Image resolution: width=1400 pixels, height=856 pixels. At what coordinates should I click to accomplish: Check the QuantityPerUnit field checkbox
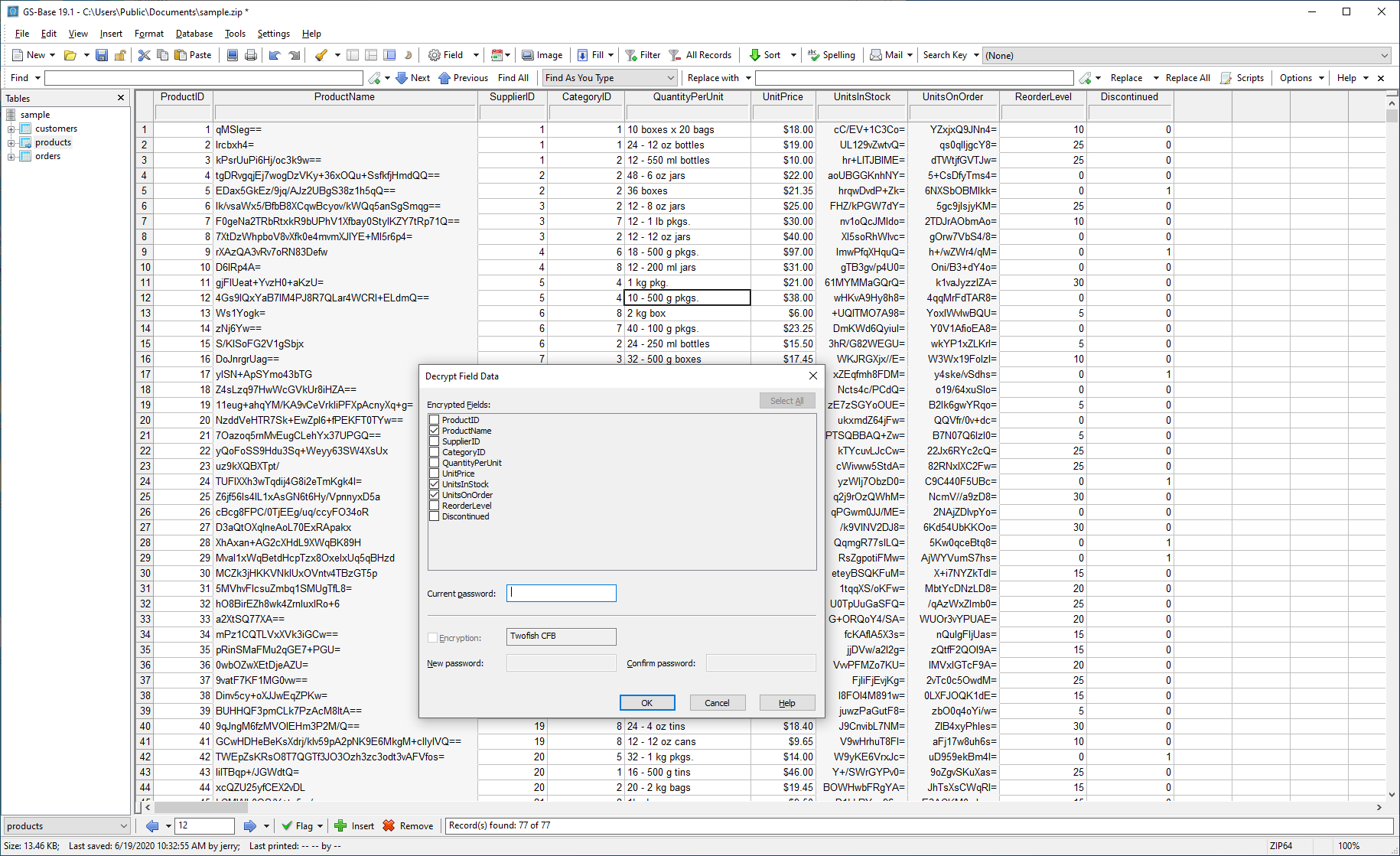coord(435,463)
